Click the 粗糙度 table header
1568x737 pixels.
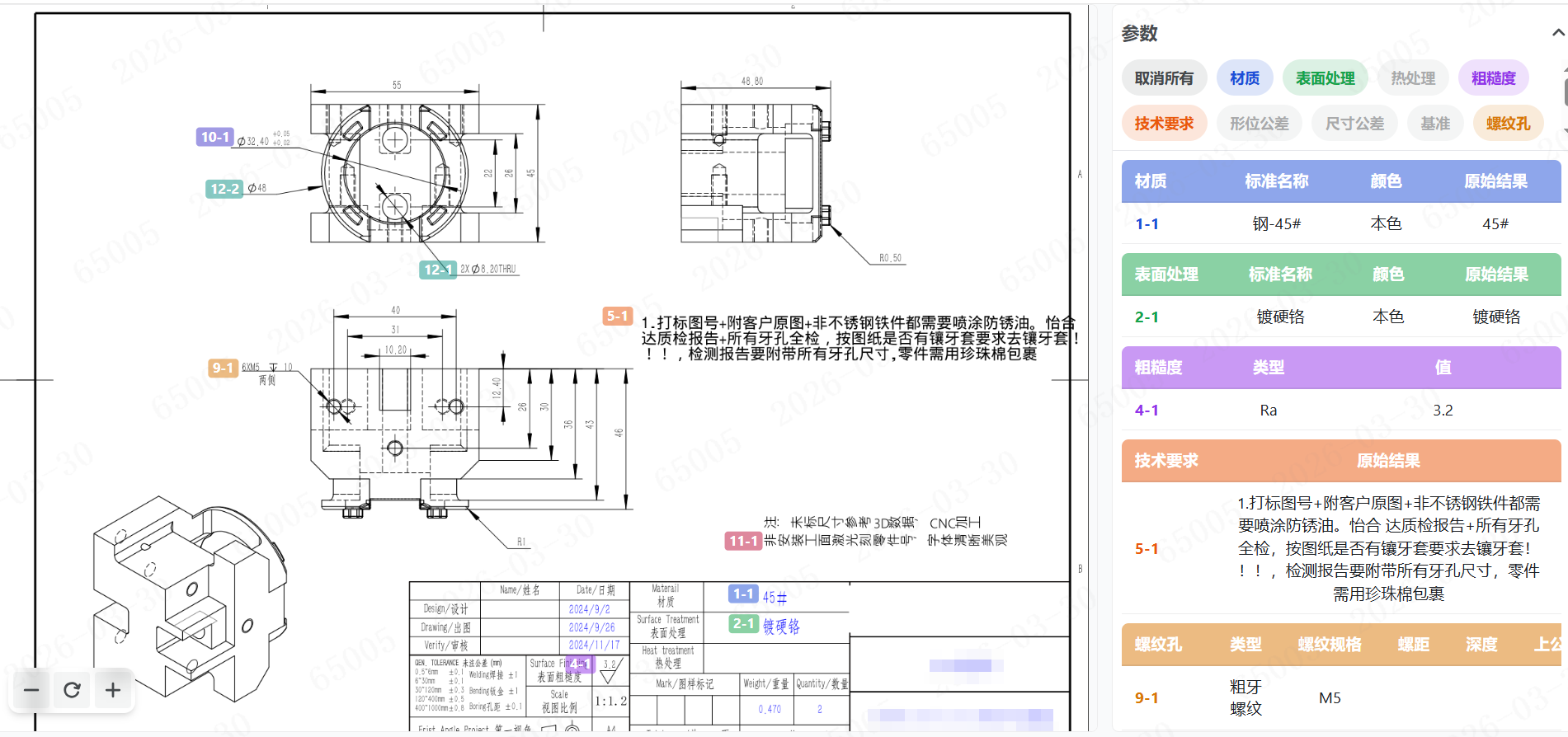pos(1158,368)
